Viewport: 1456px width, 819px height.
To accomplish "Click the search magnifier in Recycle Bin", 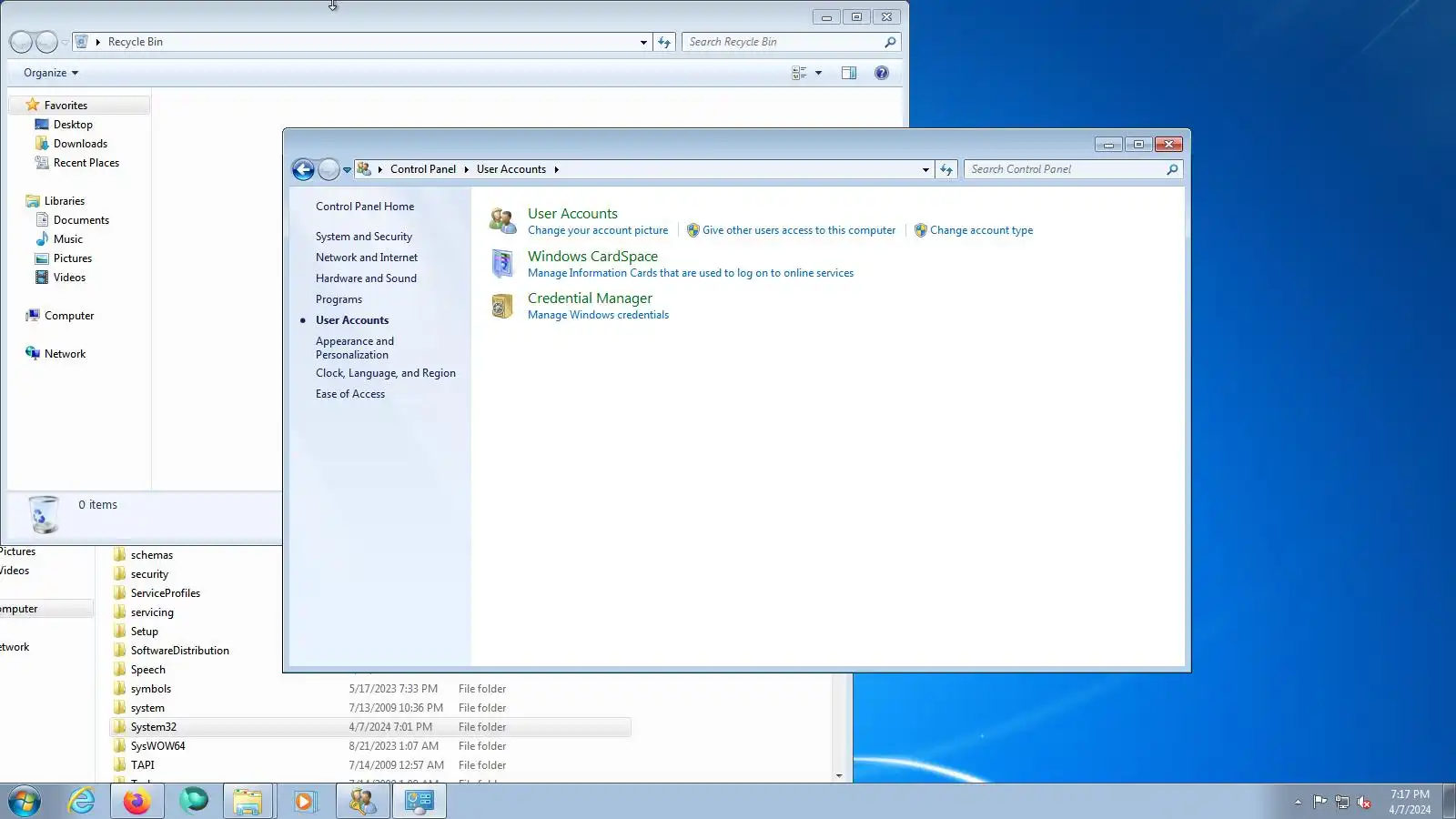I will click(x=890, y=42).
